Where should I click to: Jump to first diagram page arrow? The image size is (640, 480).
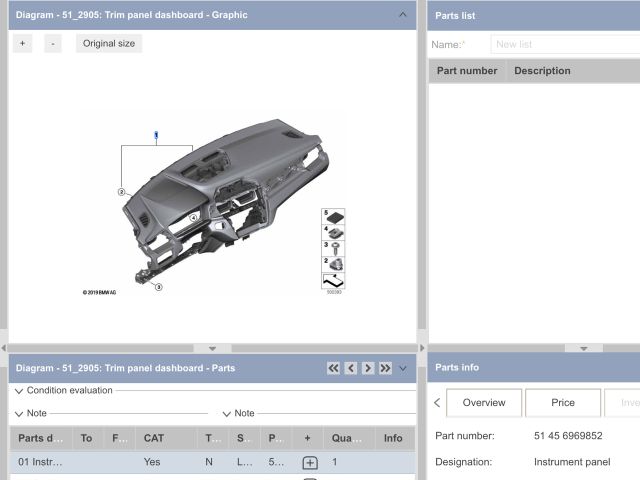tap(334, 368)
